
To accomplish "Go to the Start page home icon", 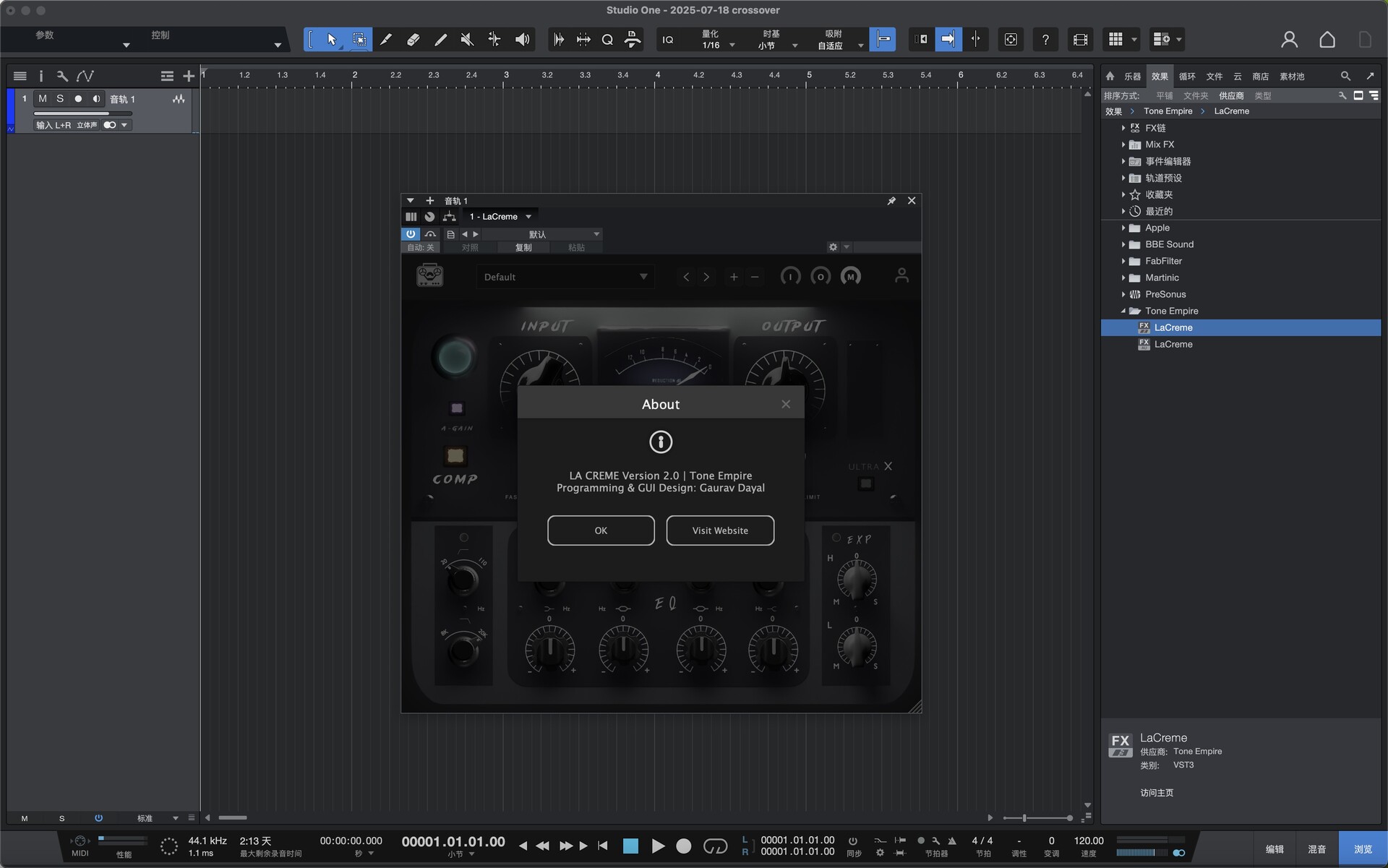I will 1327,40.
